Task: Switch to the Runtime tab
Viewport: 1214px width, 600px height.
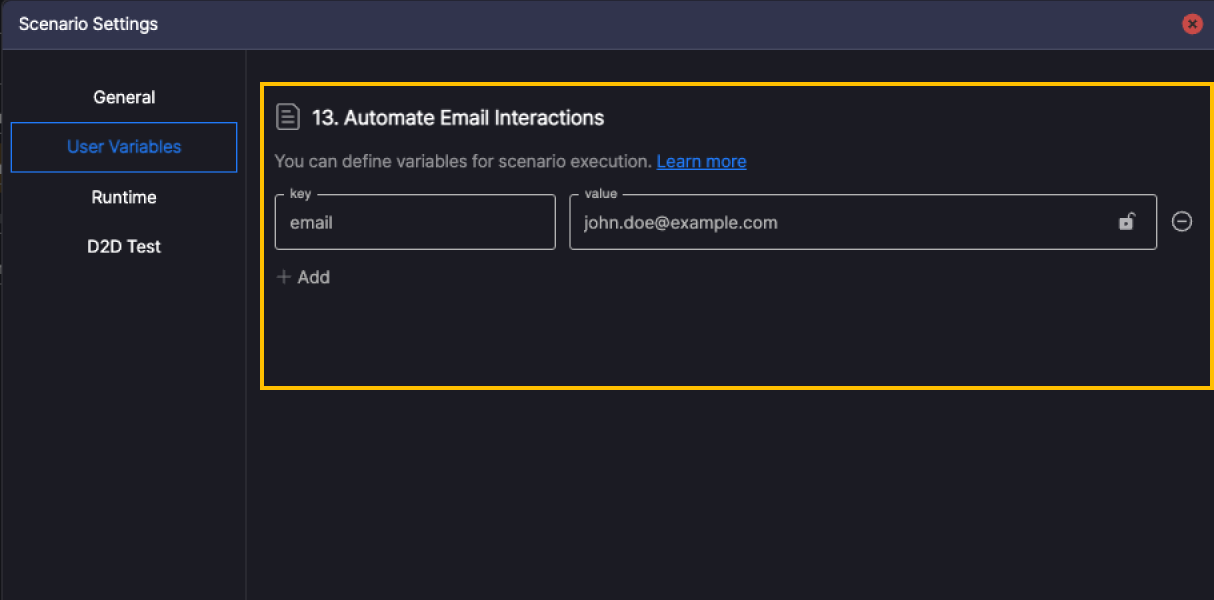Action: click(x=124, y=197)
